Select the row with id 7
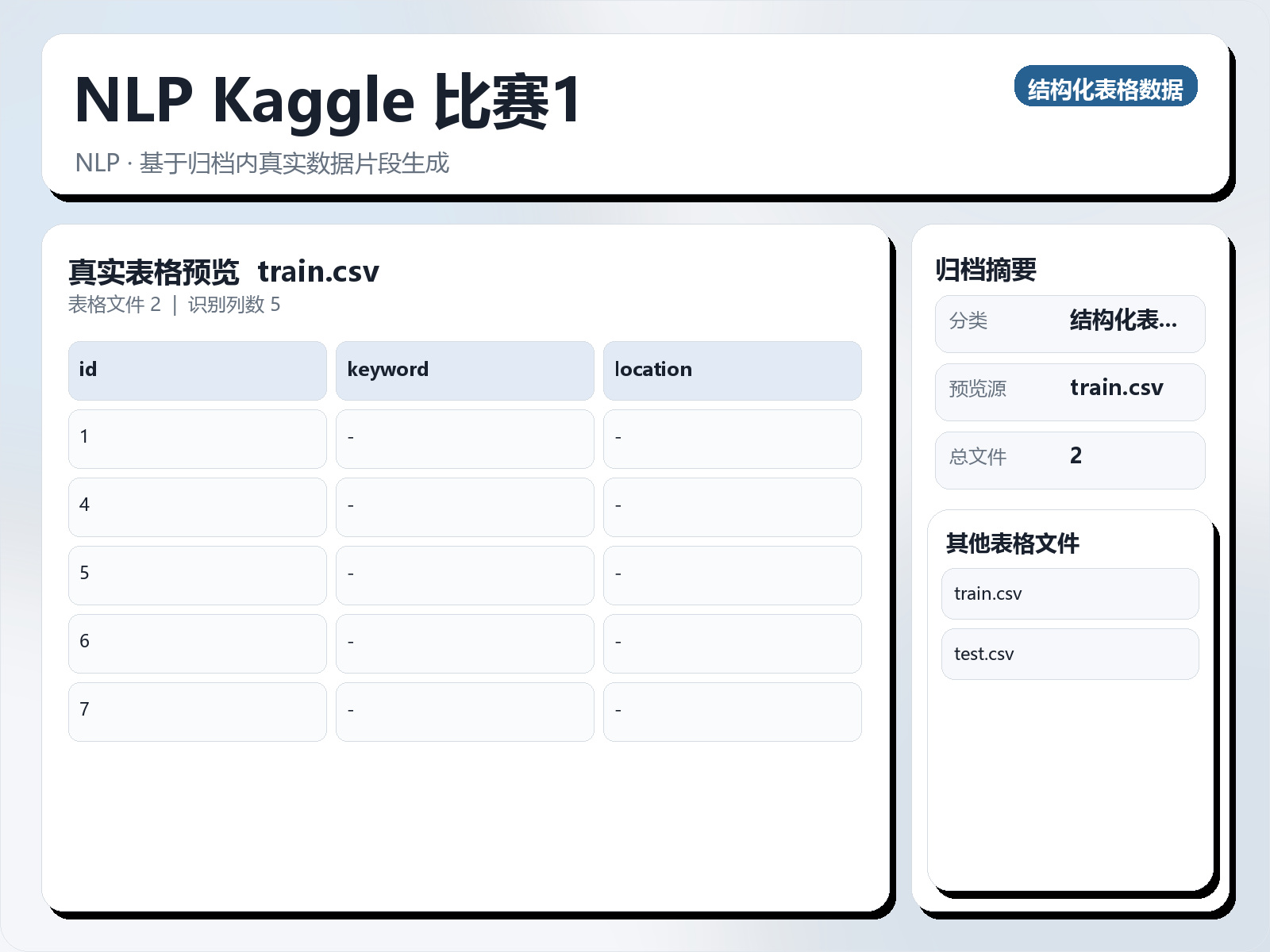The image size is (1270, 952). coord(197,712)
